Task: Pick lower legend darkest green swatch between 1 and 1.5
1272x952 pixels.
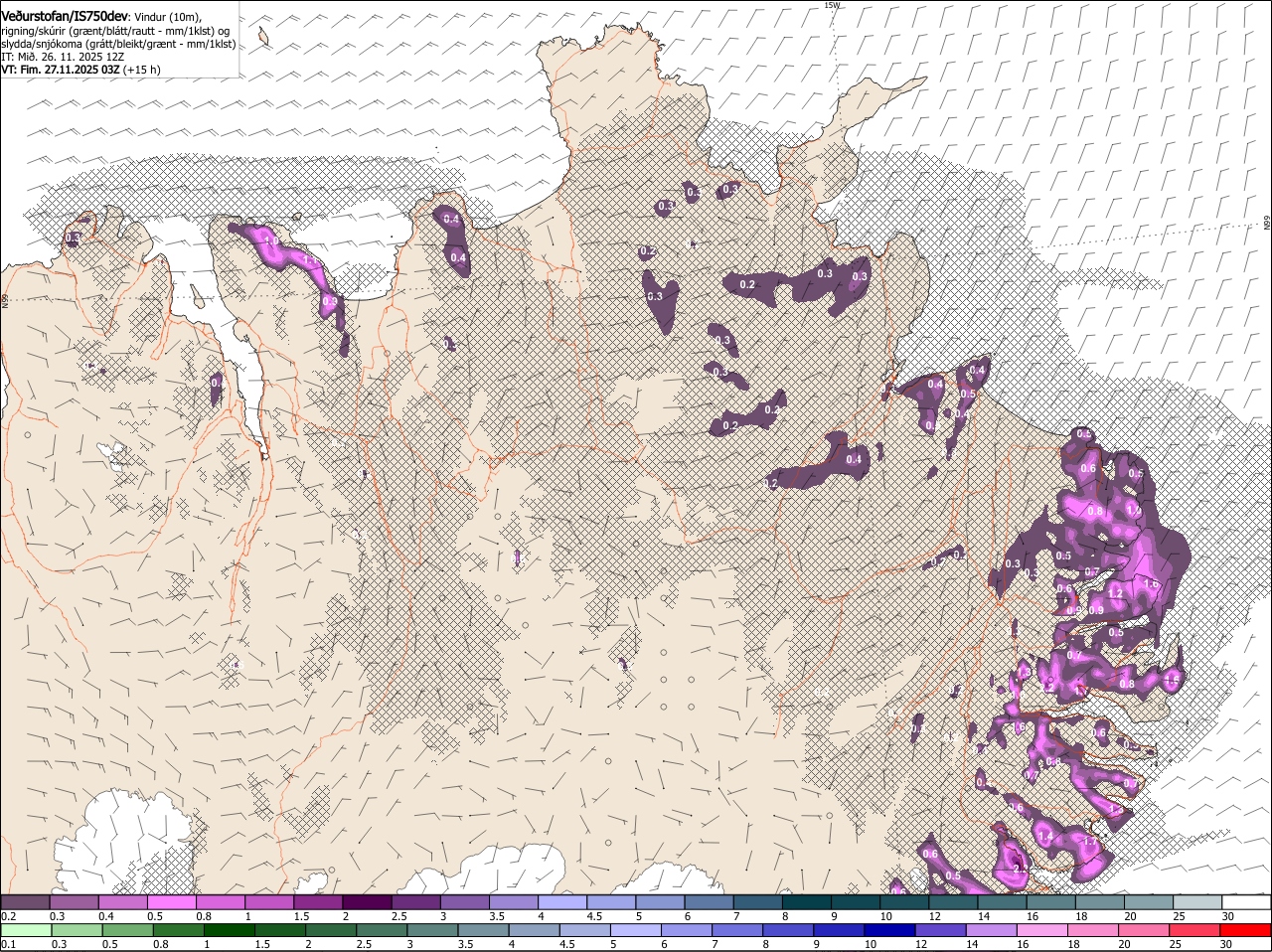Action: (230, 930)
